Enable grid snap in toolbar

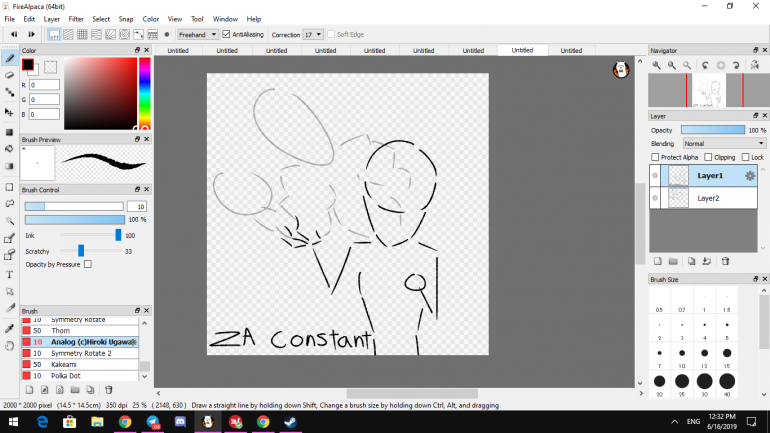(82, 34)
